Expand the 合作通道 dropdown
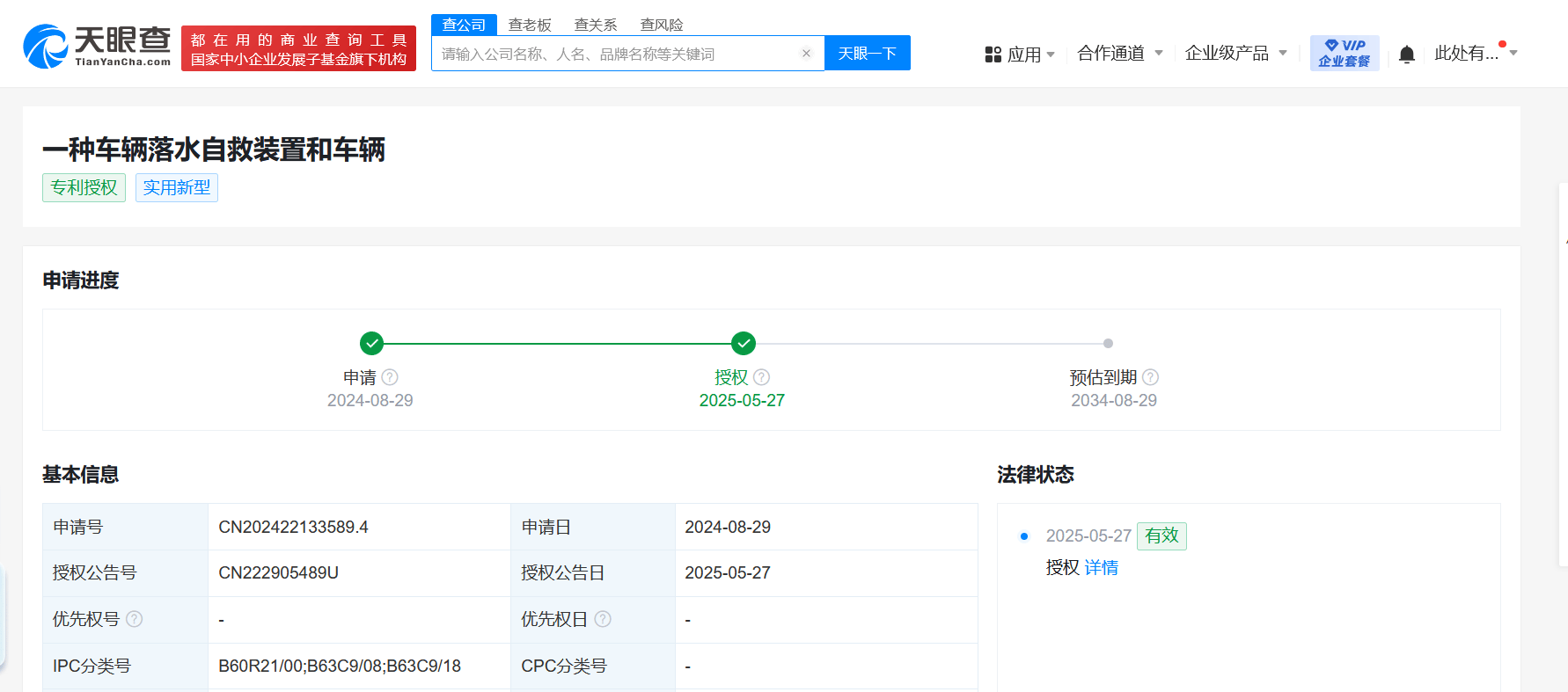Screen dimensions: 1568x692 1120,54
